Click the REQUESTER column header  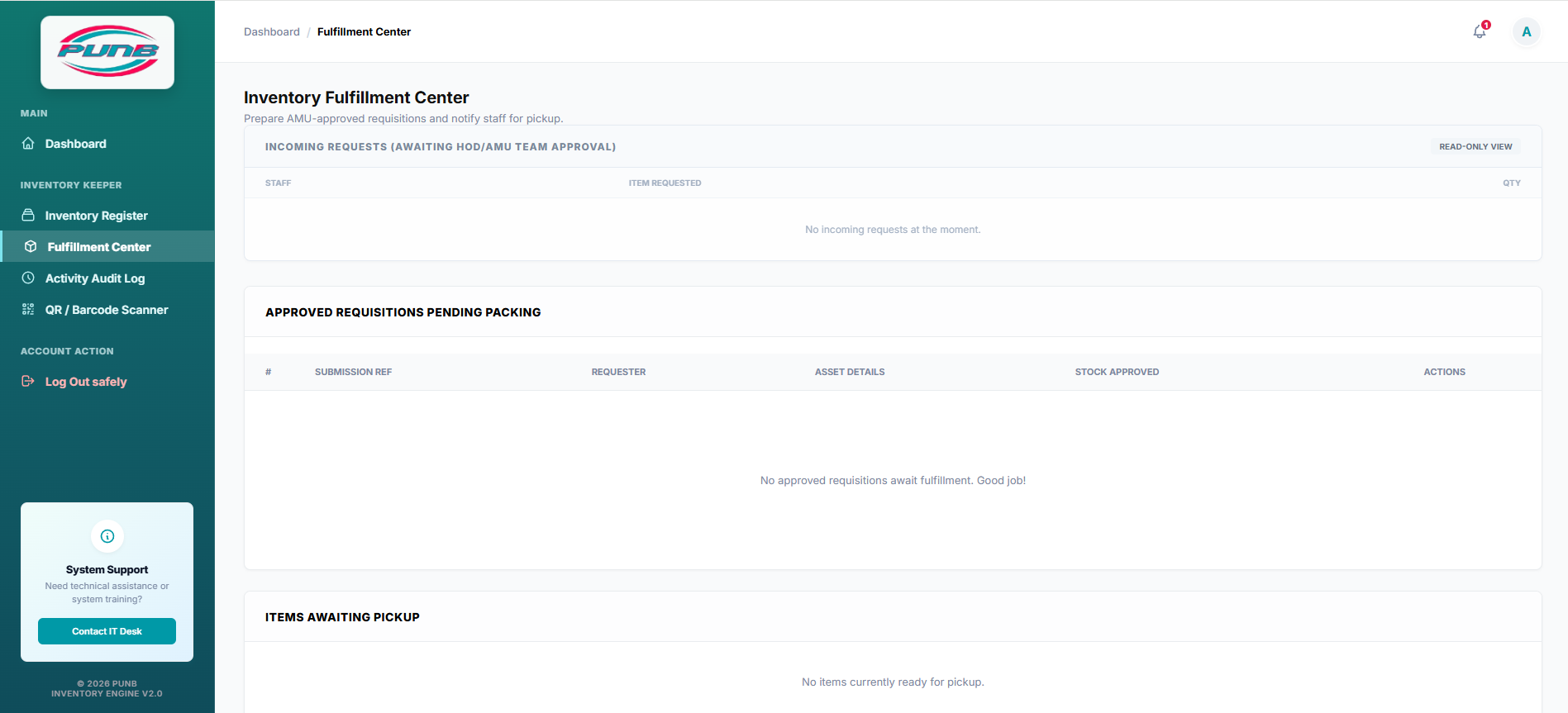click(618, 372)
